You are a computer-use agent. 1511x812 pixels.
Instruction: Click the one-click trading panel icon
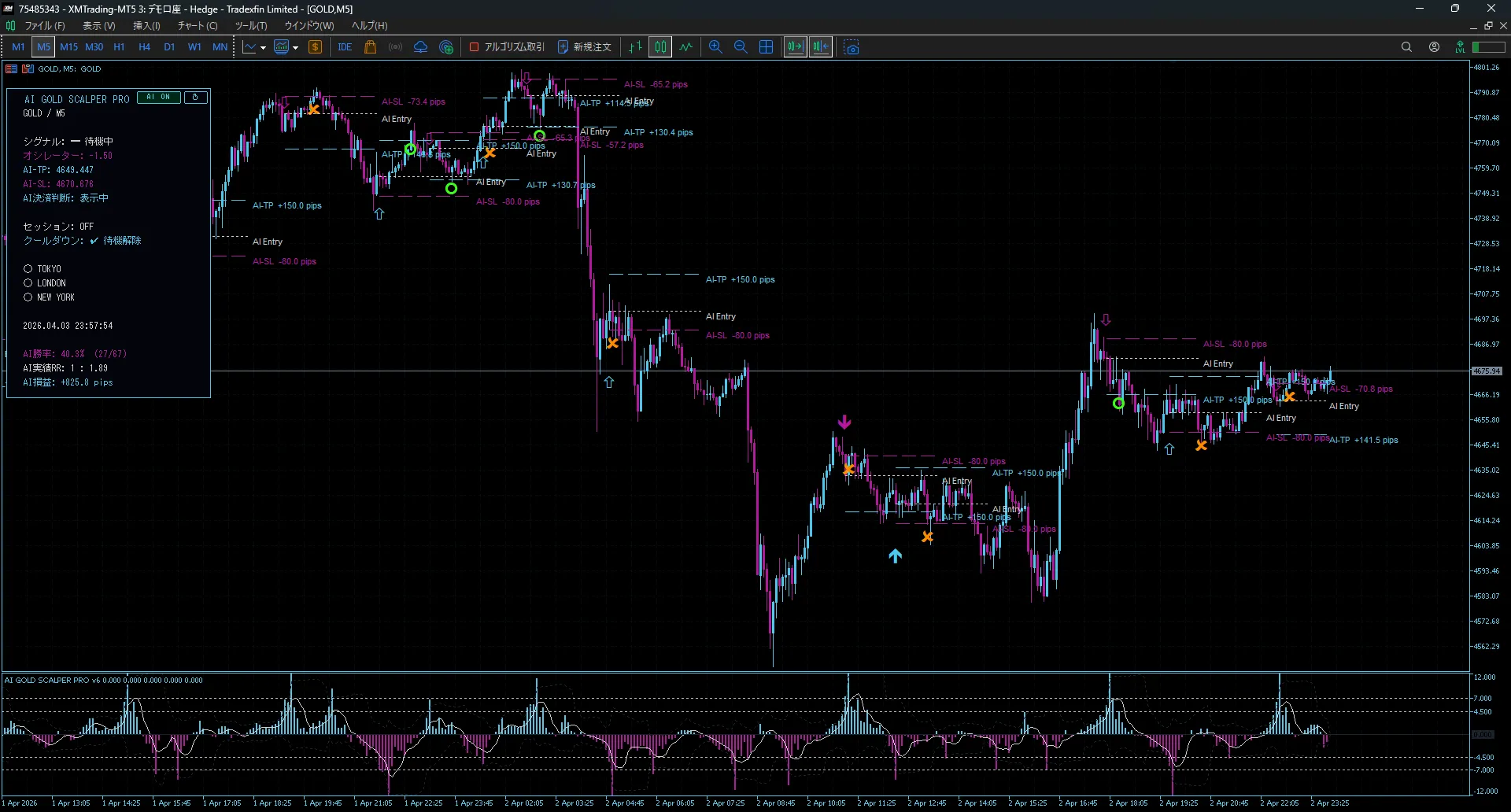point(11,69)
